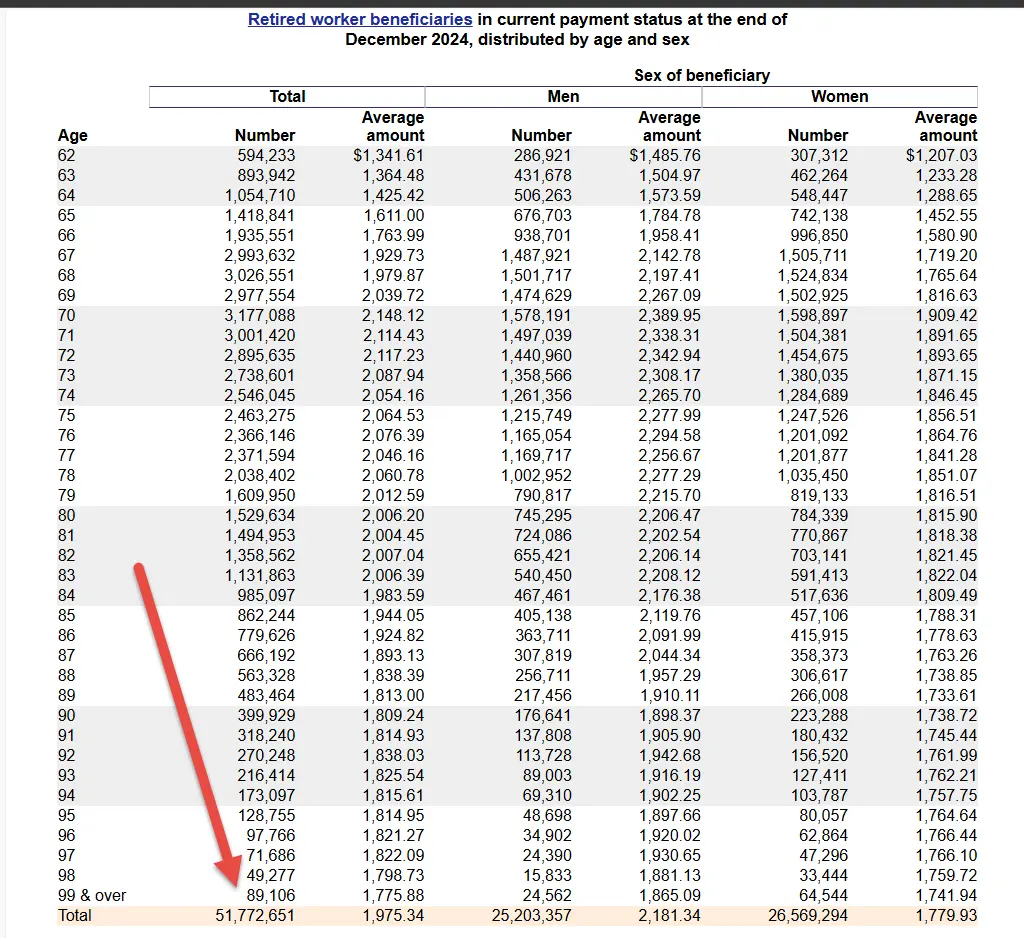This screenshot has width=1024, height=938.
Task: Click the Age column header
Action: point(73,135)
